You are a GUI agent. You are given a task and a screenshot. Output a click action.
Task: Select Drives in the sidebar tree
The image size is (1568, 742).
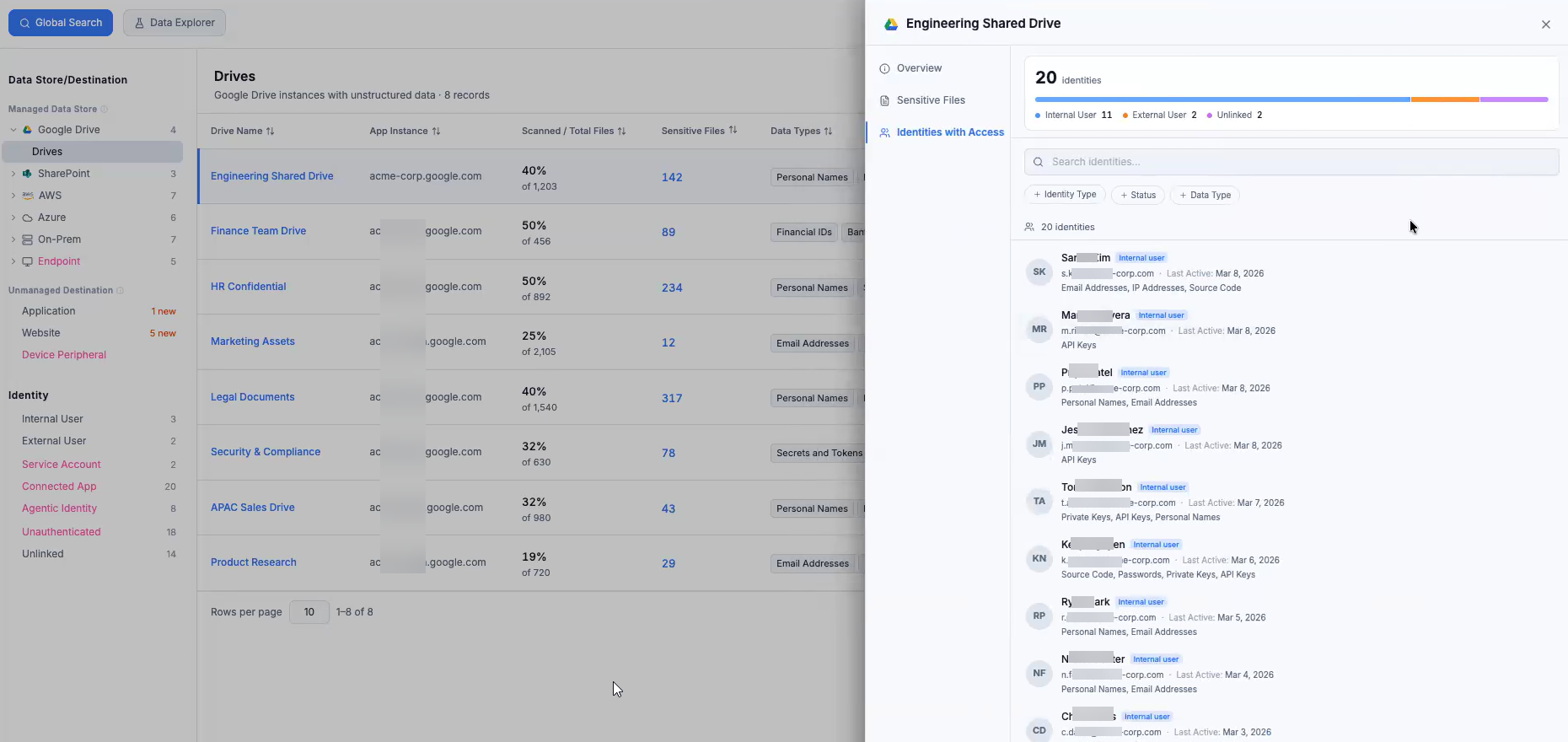(93, 152)
